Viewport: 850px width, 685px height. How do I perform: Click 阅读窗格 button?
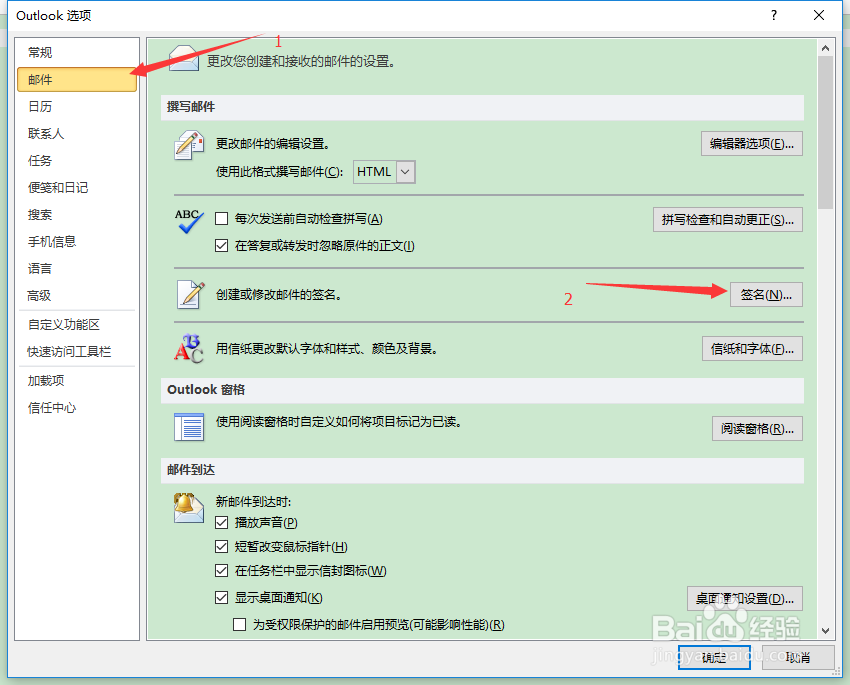click(x=757, y=429)
